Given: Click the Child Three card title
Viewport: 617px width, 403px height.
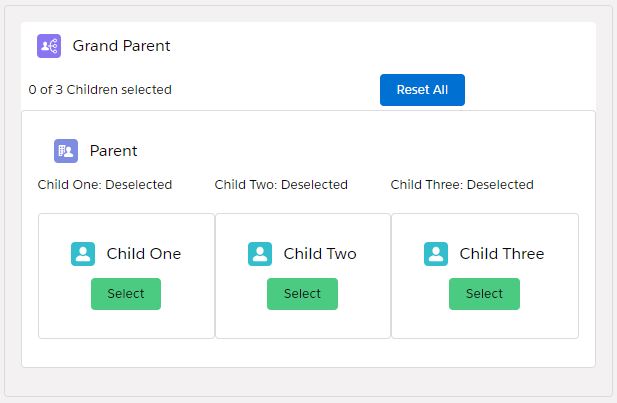Looking at the screenshot, I should point(502,254).
